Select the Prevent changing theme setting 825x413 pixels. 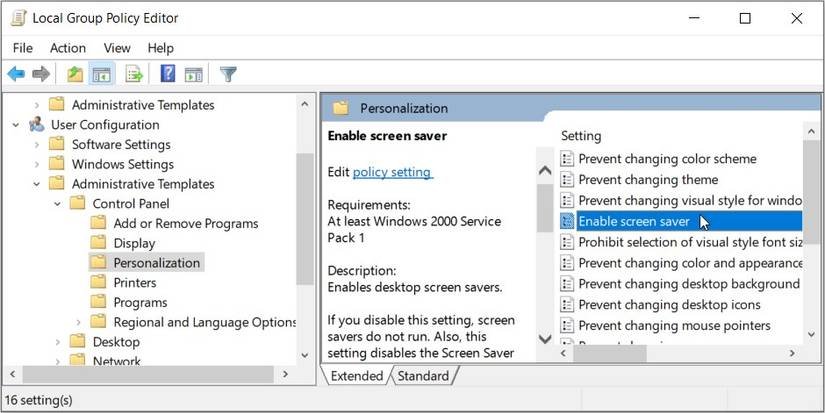[x=648, y=180]
